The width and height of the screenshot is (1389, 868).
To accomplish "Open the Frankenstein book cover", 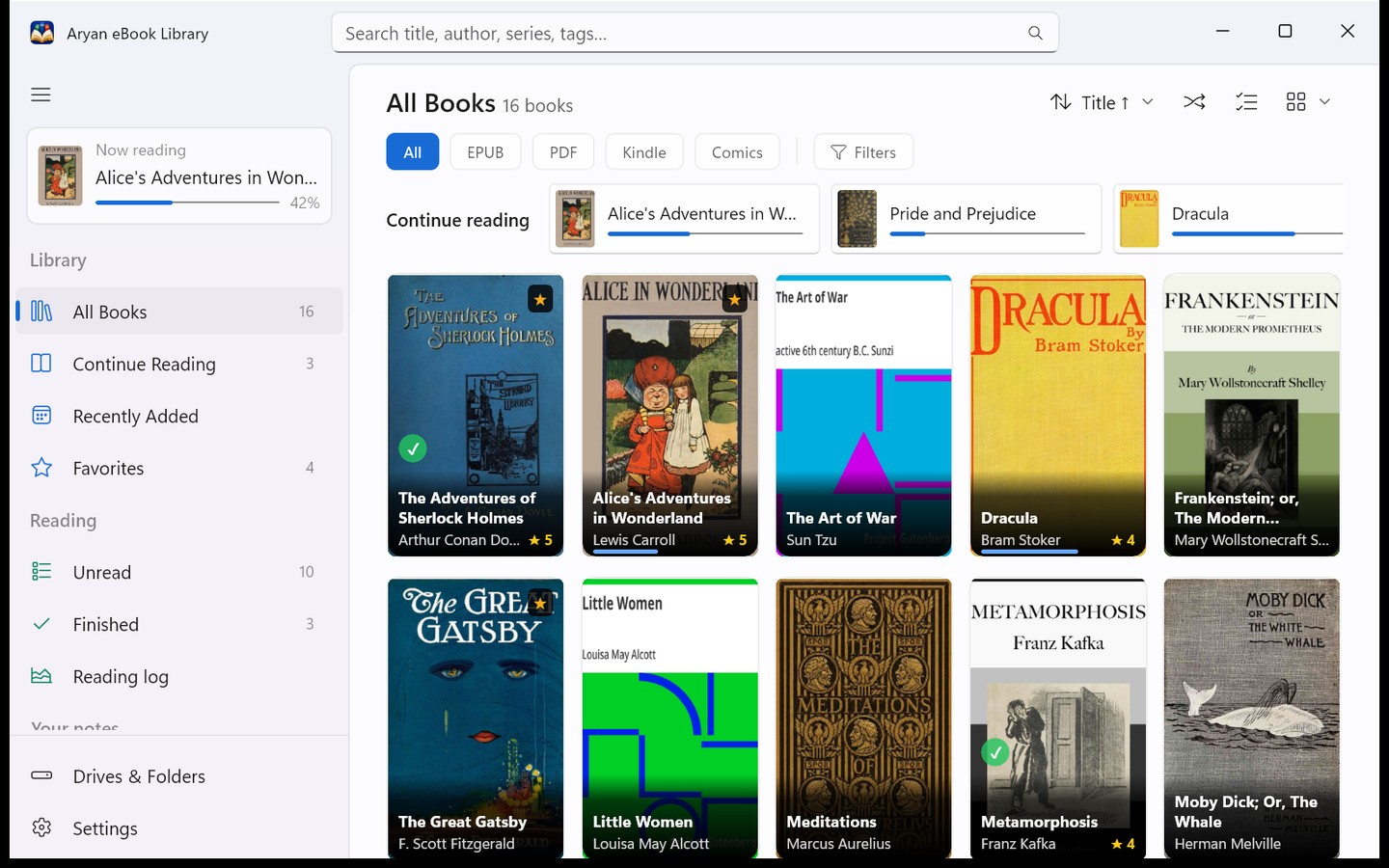I will 1252,416.
